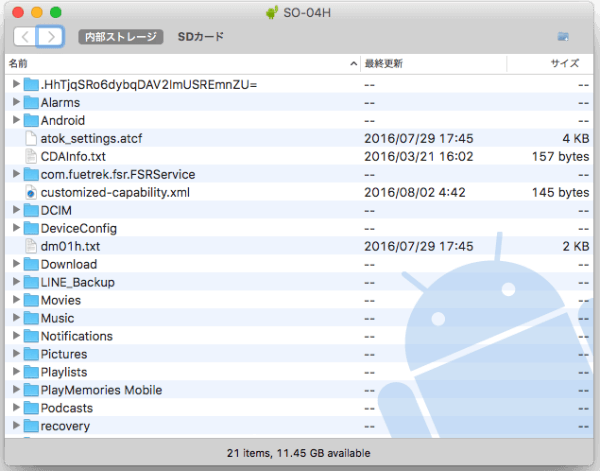The height and width of the screenshot is (471, 600).
Task: Click the Music folder icon
Action: click(x=31, y=318)
